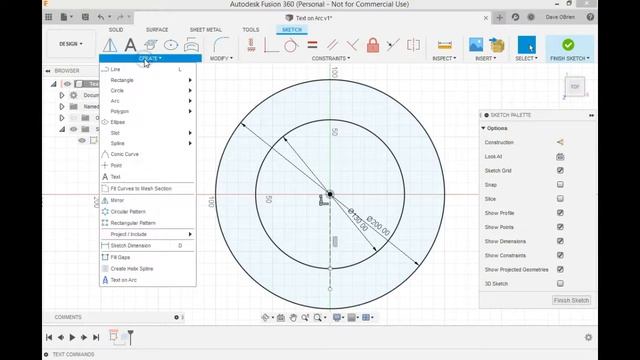The height and width of the screenshot is (360, 640).
Task: Click the timeline settings gear icon
Action: pyautogui.click(x=588, y=338)
